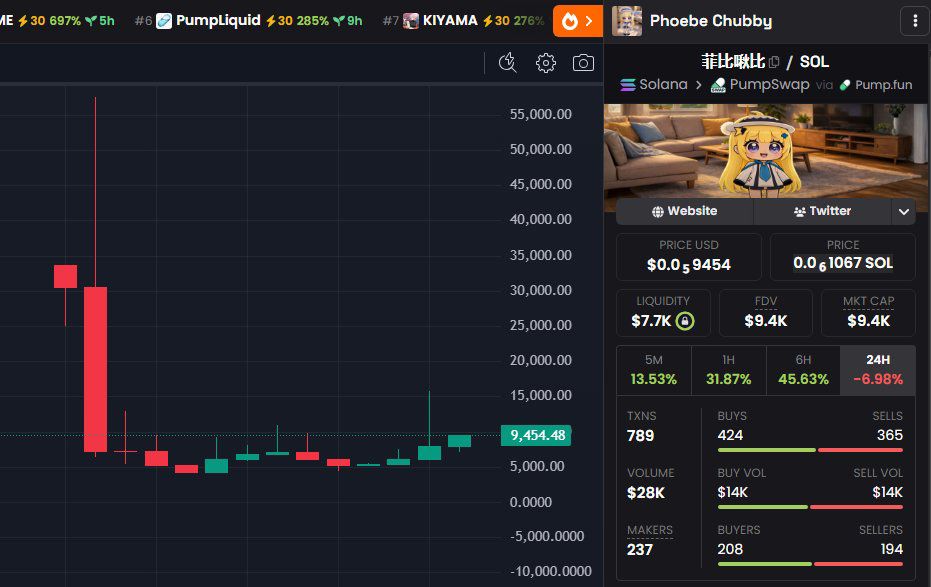The image size is (931, 587).
Task: Click the PRICE USD $0.0₅9454 box
Action: point(689,256)
